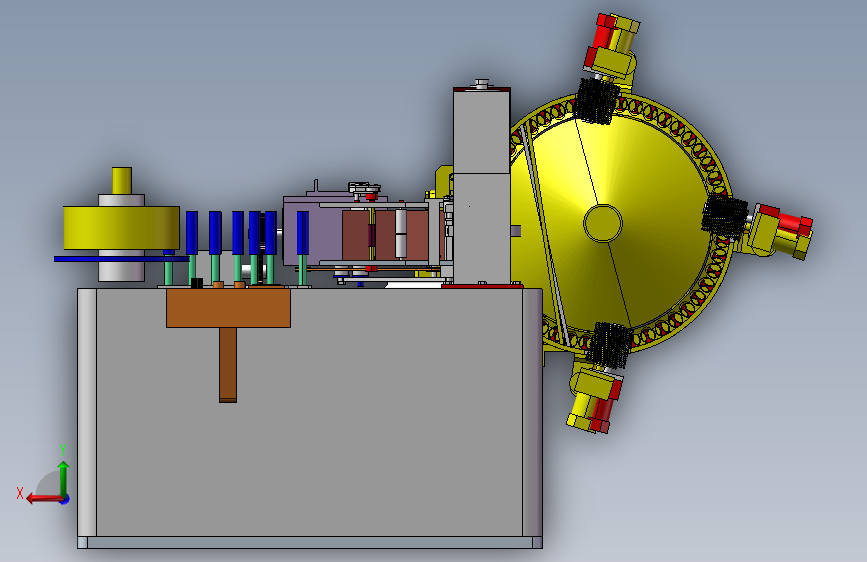Screen dimensions: 867x562
Task: Select the brown vertical stem below block
Action: coord(228,365)
